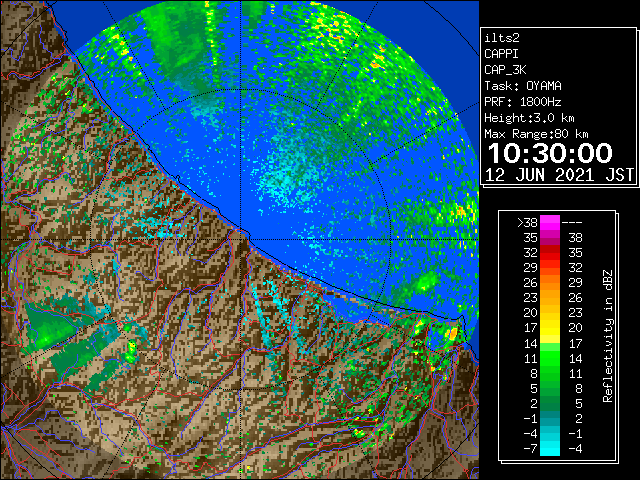640x480 pixels.
Task: Click the orange 26-29 dBZ color band
Action: (x=550, y=283)
